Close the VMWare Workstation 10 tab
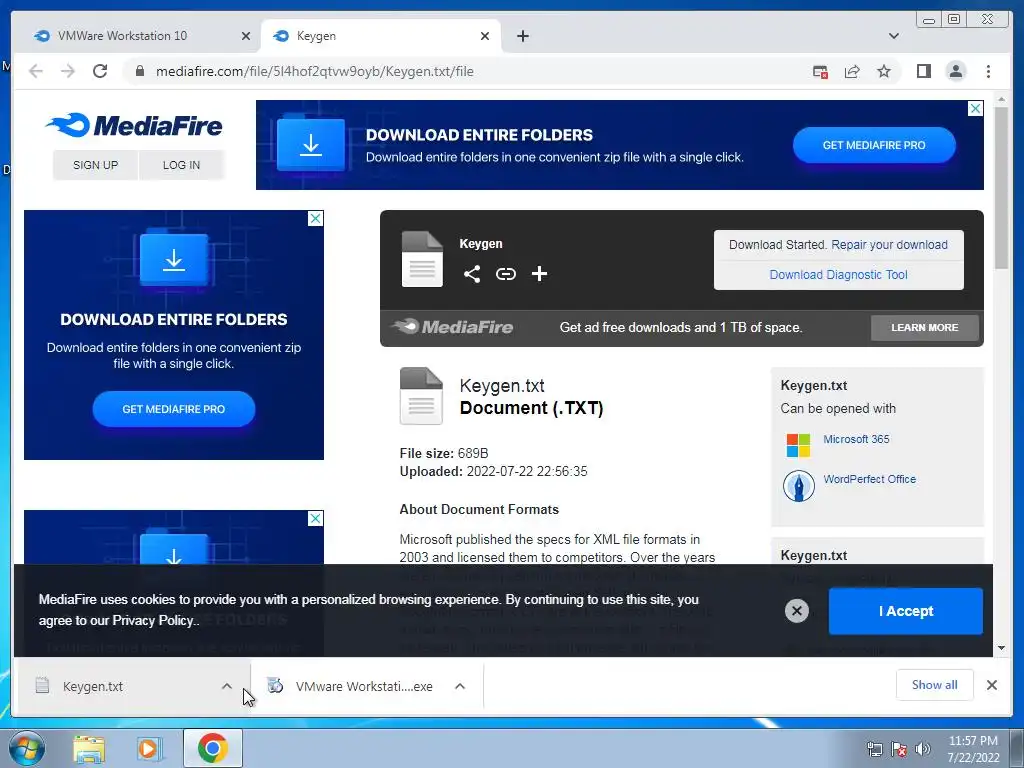This screenshot has width=1024, height=768. coord(246,36)
